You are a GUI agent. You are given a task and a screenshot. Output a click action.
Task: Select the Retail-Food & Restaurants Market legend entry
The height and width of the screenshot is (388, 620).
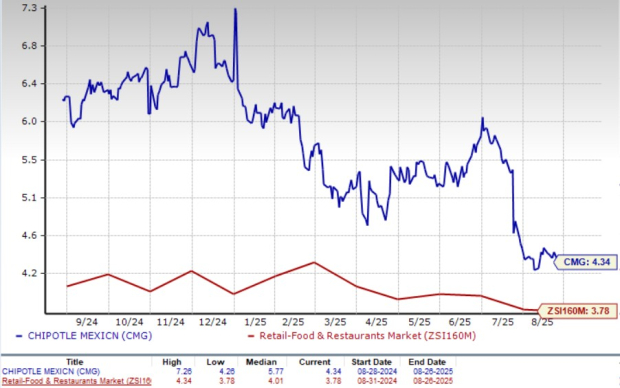point(362,336)
